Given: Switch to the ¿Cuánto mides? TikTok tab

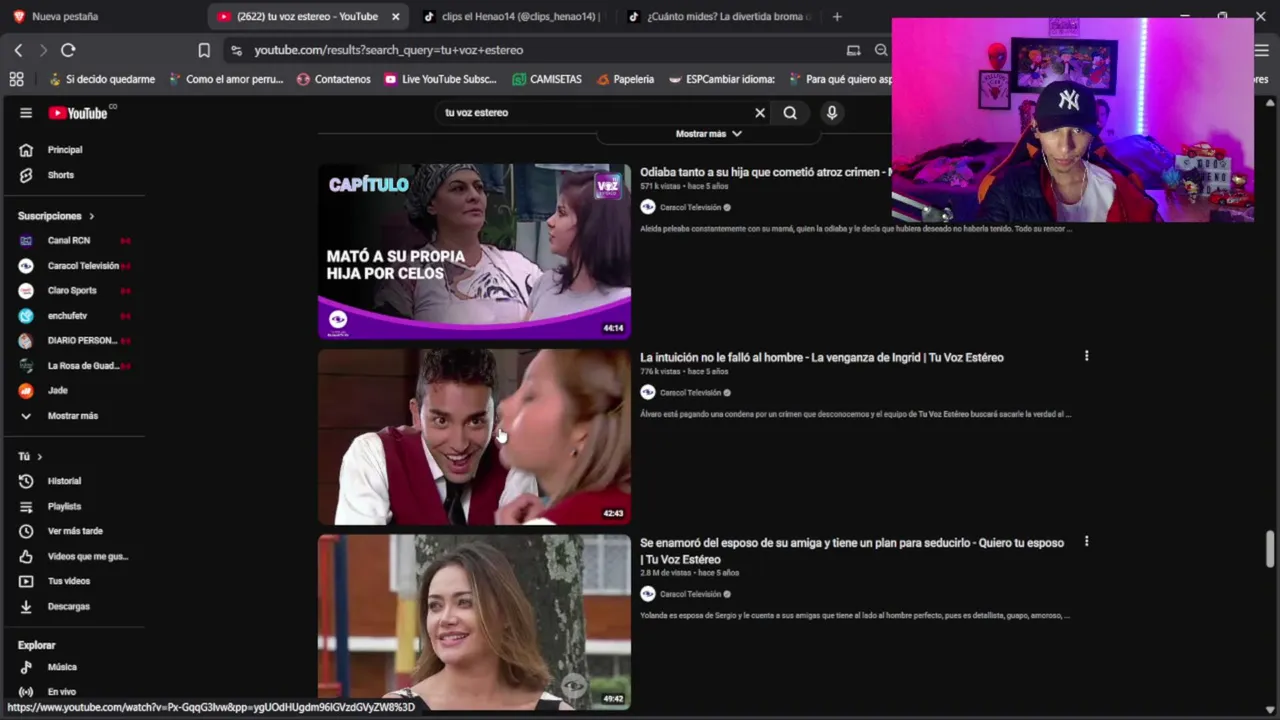Looking at the screenshot, I should (x=720, y=16).
